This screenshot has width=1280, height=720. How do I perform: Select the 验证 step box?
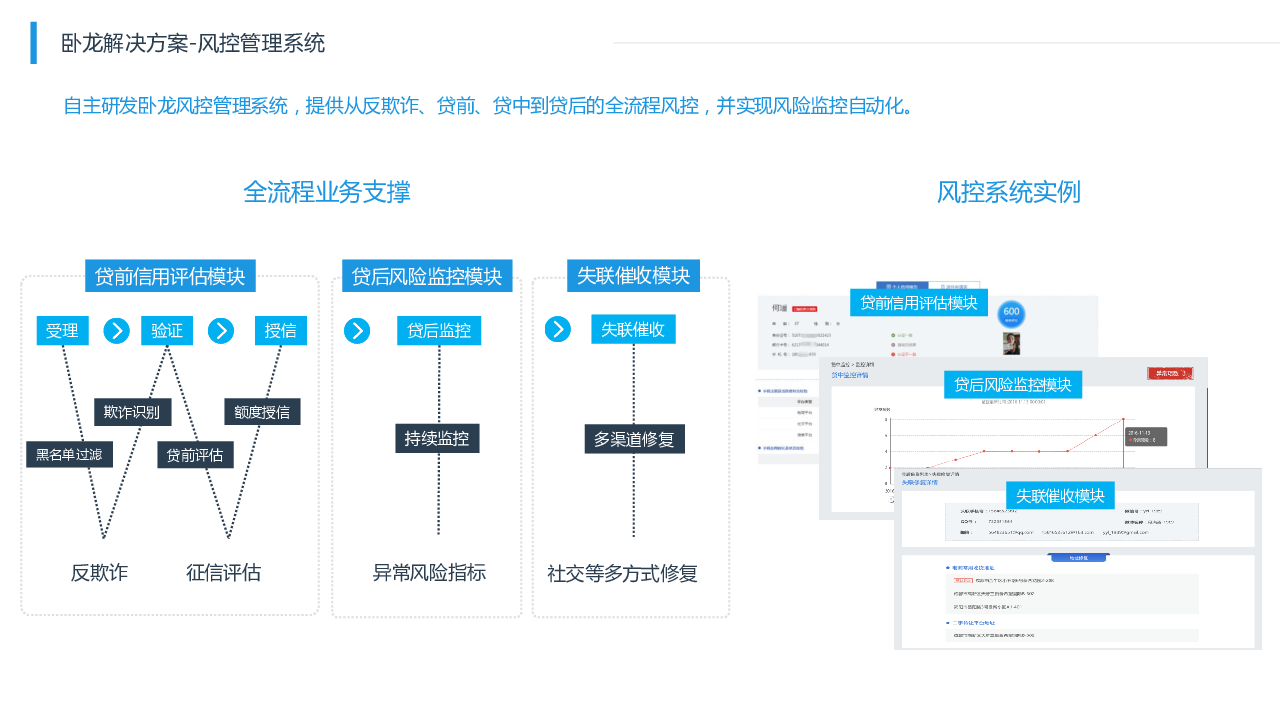[x=167, y=331]
